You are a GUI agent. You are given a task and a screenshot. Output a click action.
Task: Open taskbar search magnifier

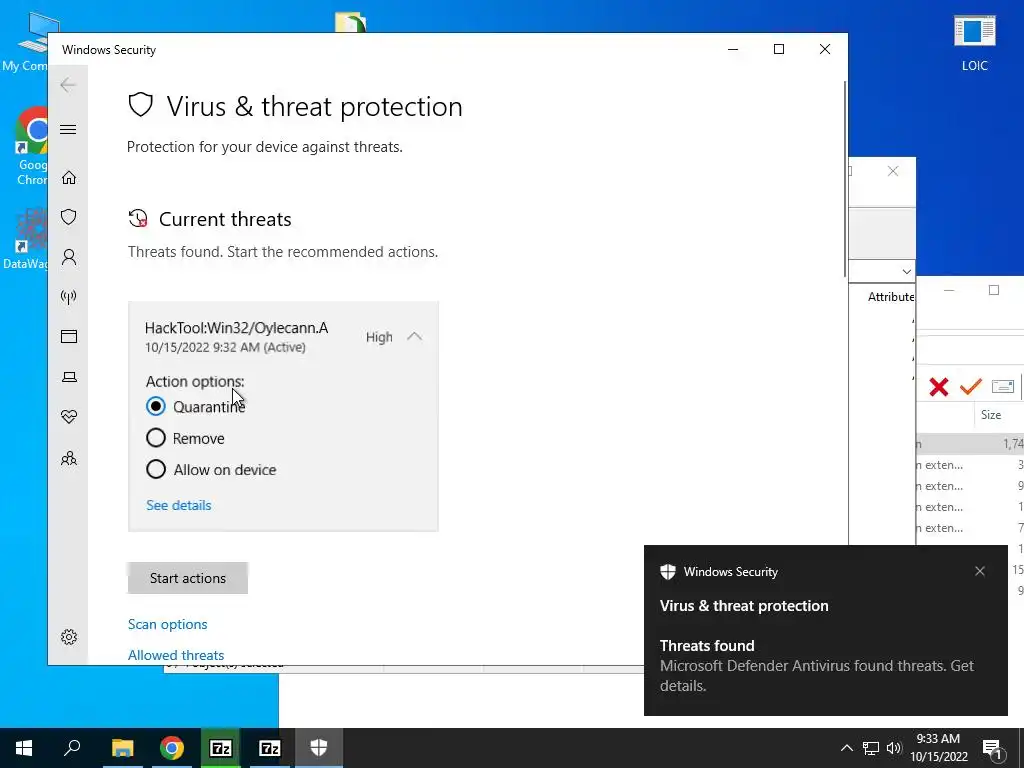click(72, 748)
